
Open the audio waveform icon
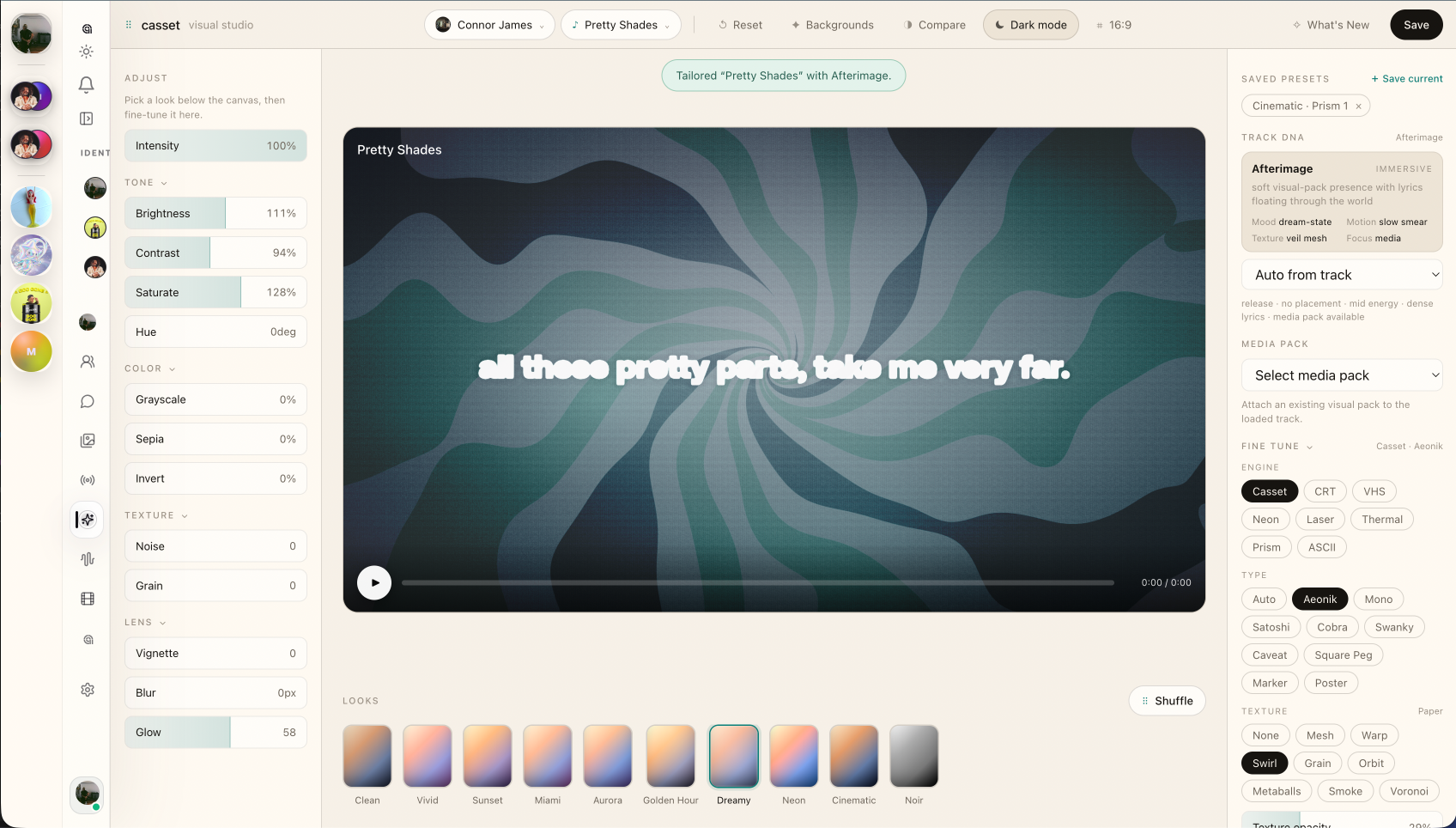pyautogui.click(x=88, y=559)
